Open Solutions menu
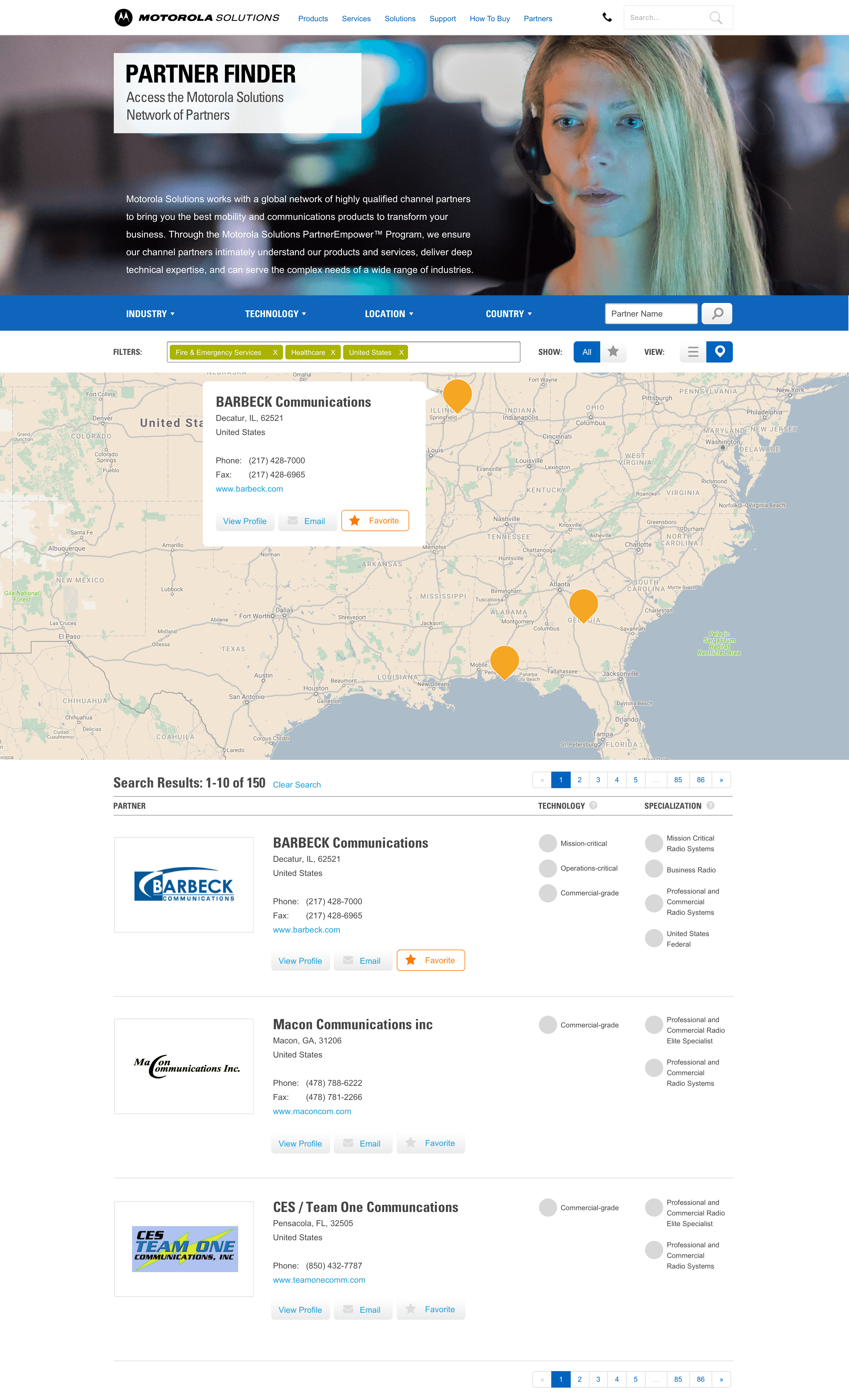 400,19
